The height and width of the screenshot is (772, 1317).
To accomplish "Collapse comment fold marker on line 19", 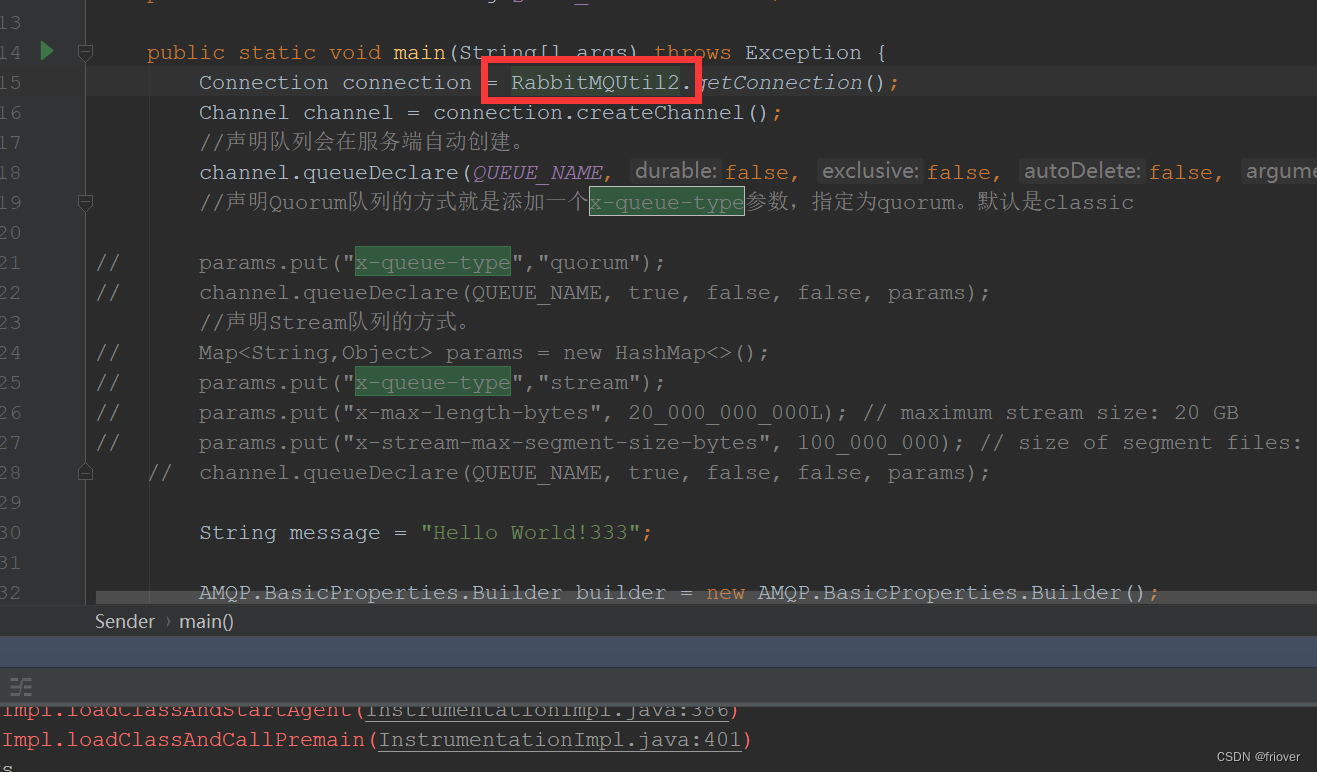I will [x=86, y=202].
